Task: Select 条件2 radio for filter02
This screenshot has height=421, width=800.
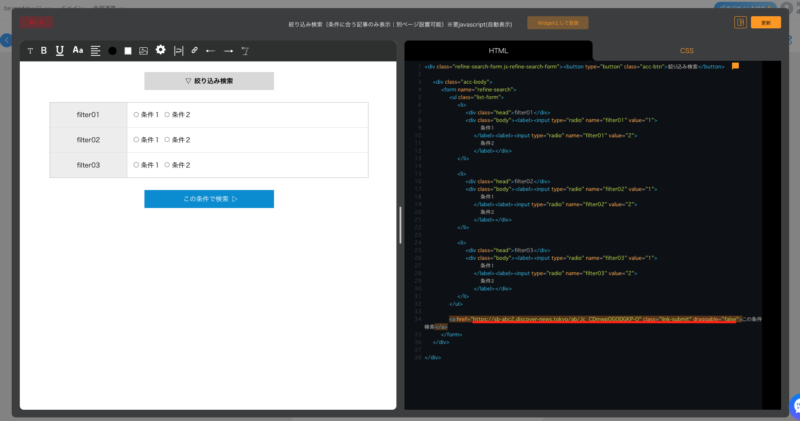Action: tap(167, 140)
